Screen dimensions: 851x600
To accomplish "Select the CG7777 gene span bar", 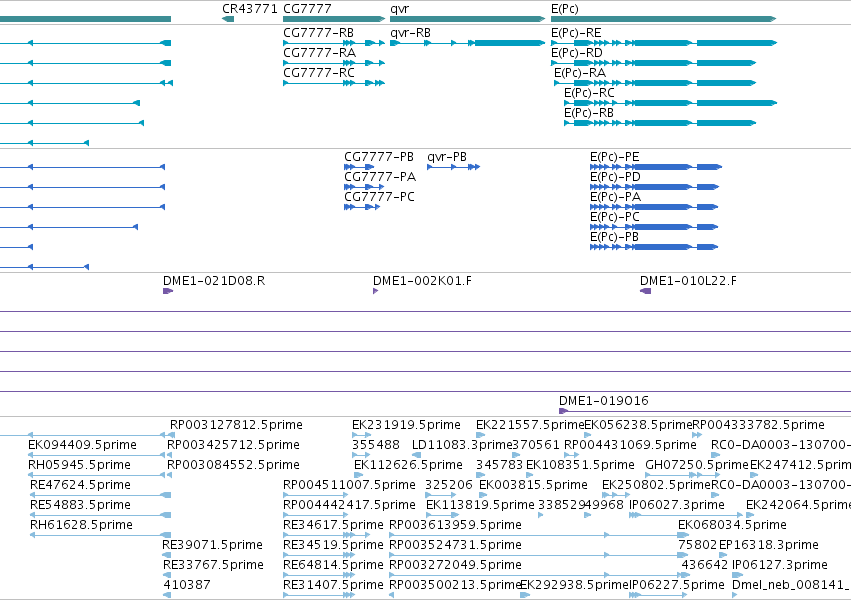I will pyautogui.click(x=334, y=20).
